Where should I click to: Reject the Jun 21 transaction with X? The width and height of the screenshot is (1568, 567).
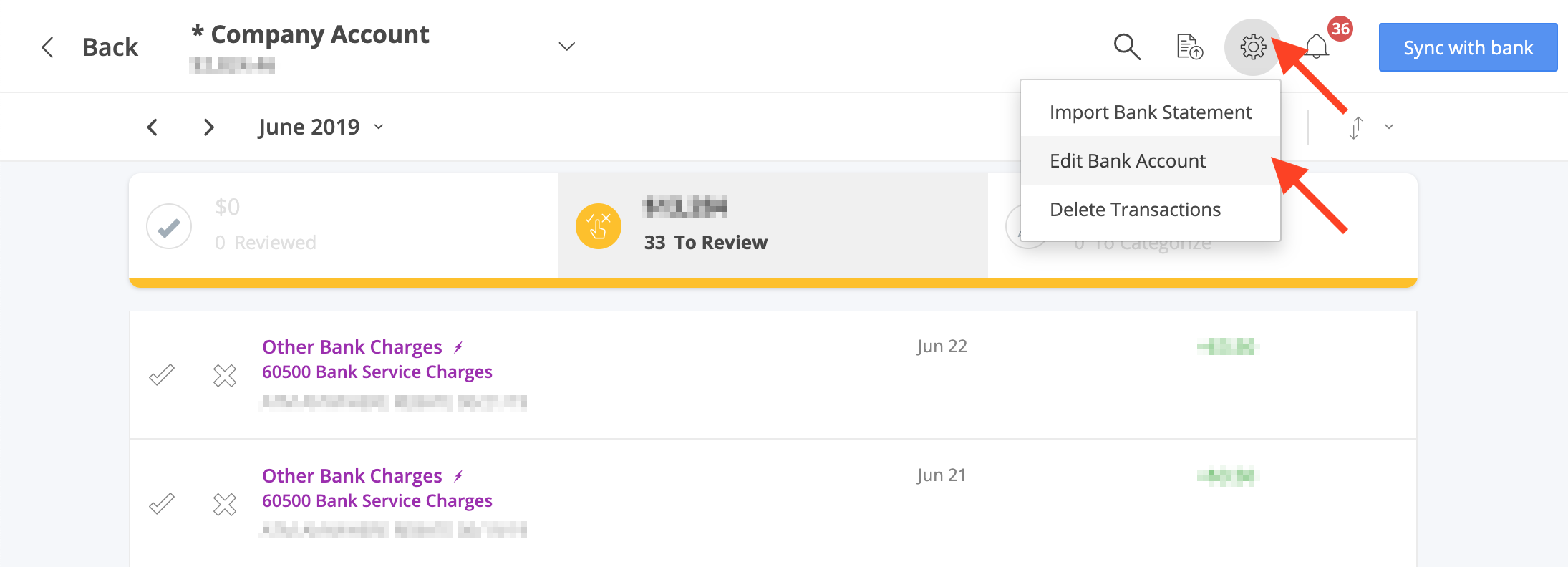coord(225,504)
